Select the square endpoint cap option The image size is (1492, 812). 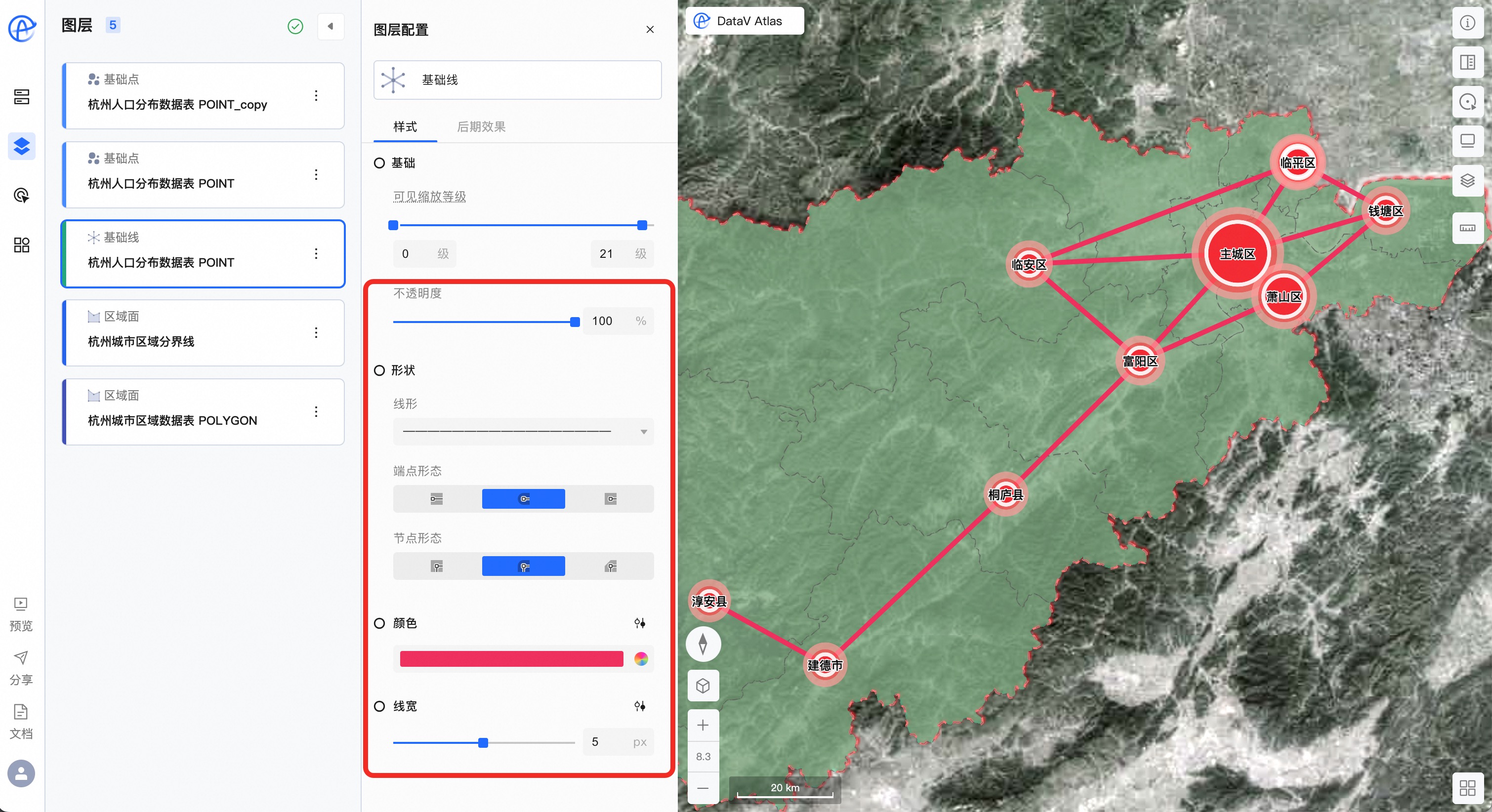click(610, 499)
